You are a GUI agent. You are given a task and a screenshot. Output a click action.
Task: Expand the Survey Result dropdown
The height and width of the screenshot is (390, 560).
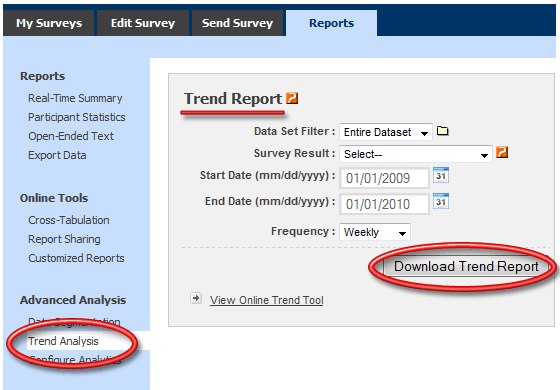coord(416,154)
